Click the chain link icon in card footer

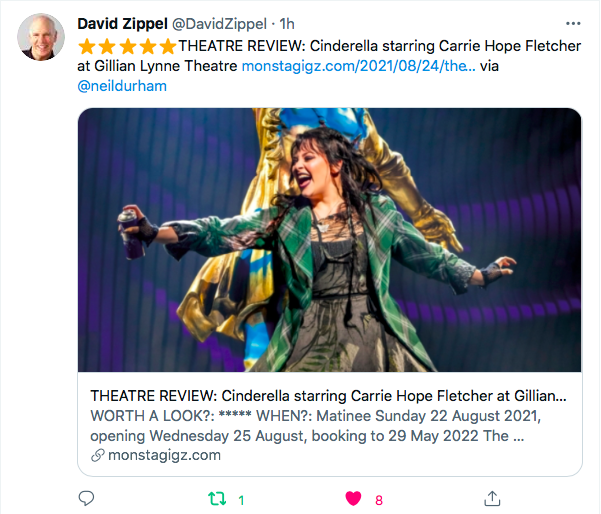pyautogui.click(x=97, y=455)
